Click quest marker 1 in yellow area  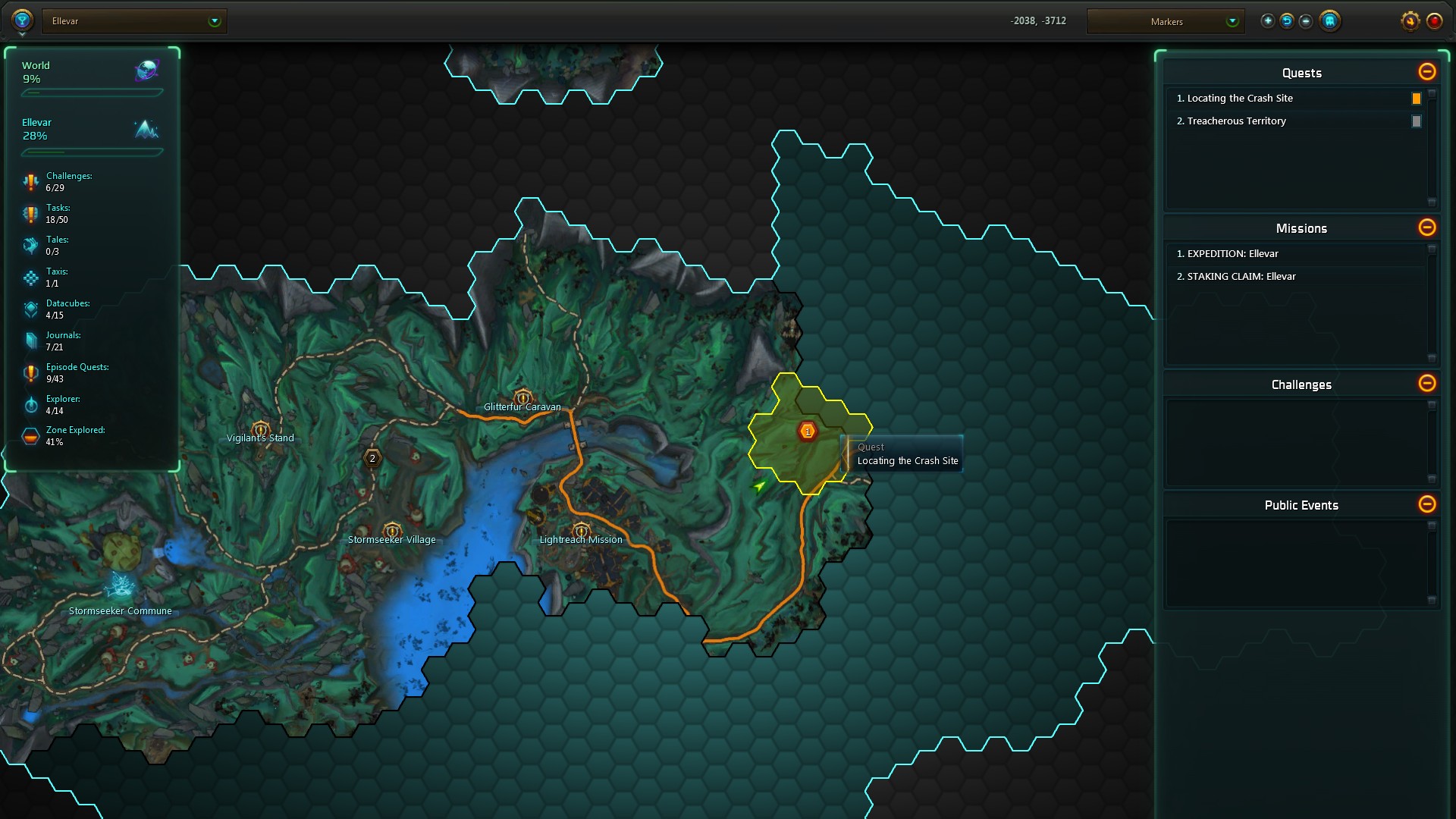(x=808, y=431)
